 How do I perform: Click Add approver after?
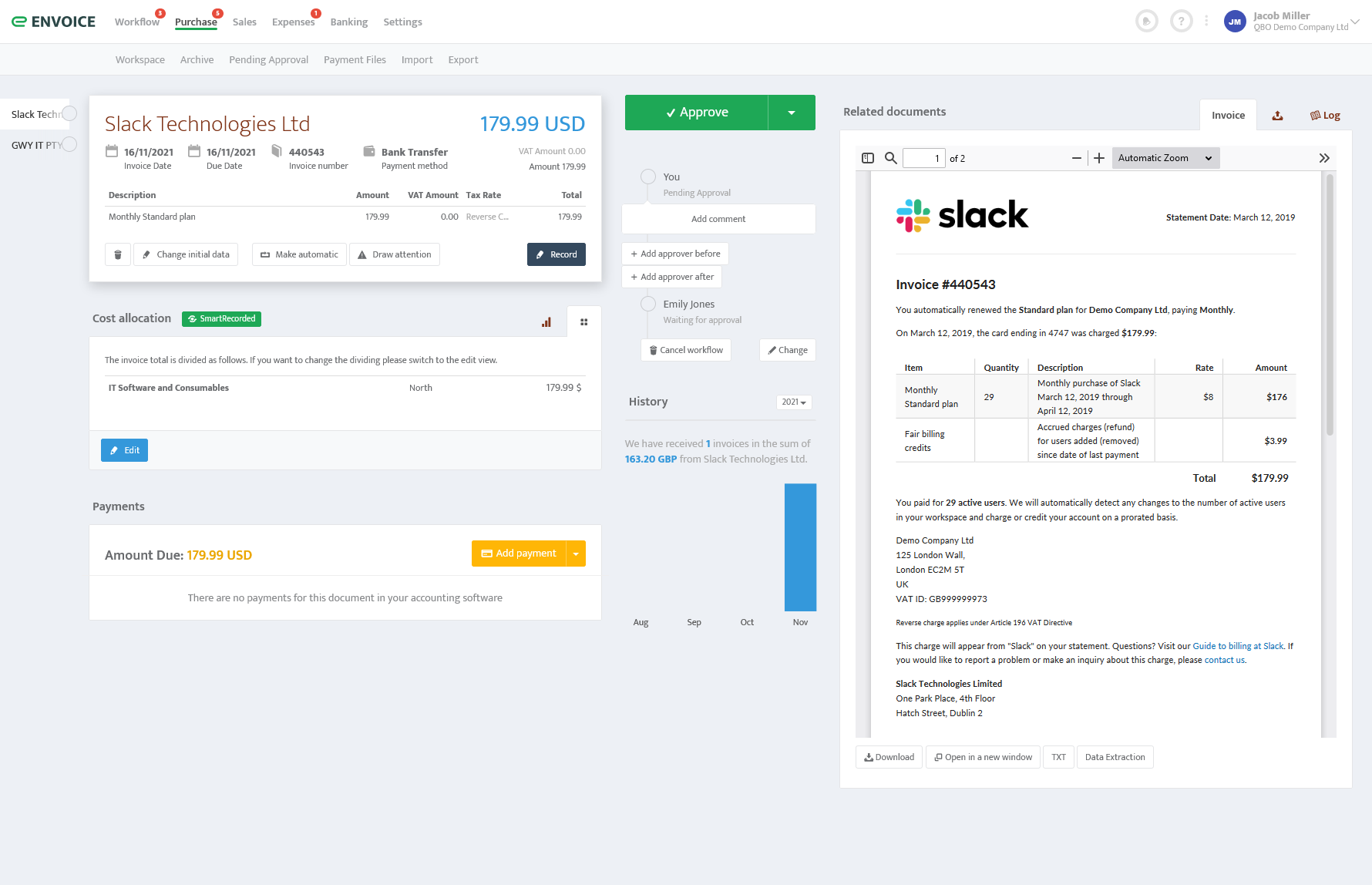tap(672, 277)
